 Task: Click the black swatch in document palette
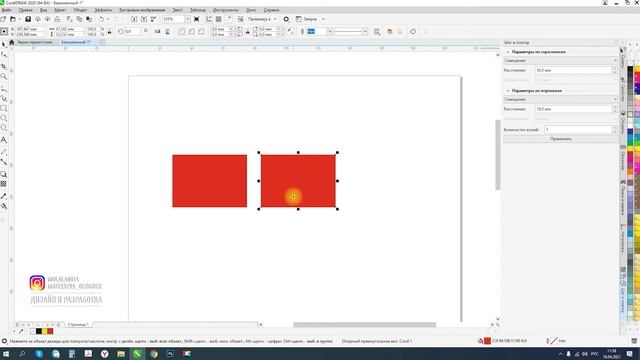tap(39, 331)
